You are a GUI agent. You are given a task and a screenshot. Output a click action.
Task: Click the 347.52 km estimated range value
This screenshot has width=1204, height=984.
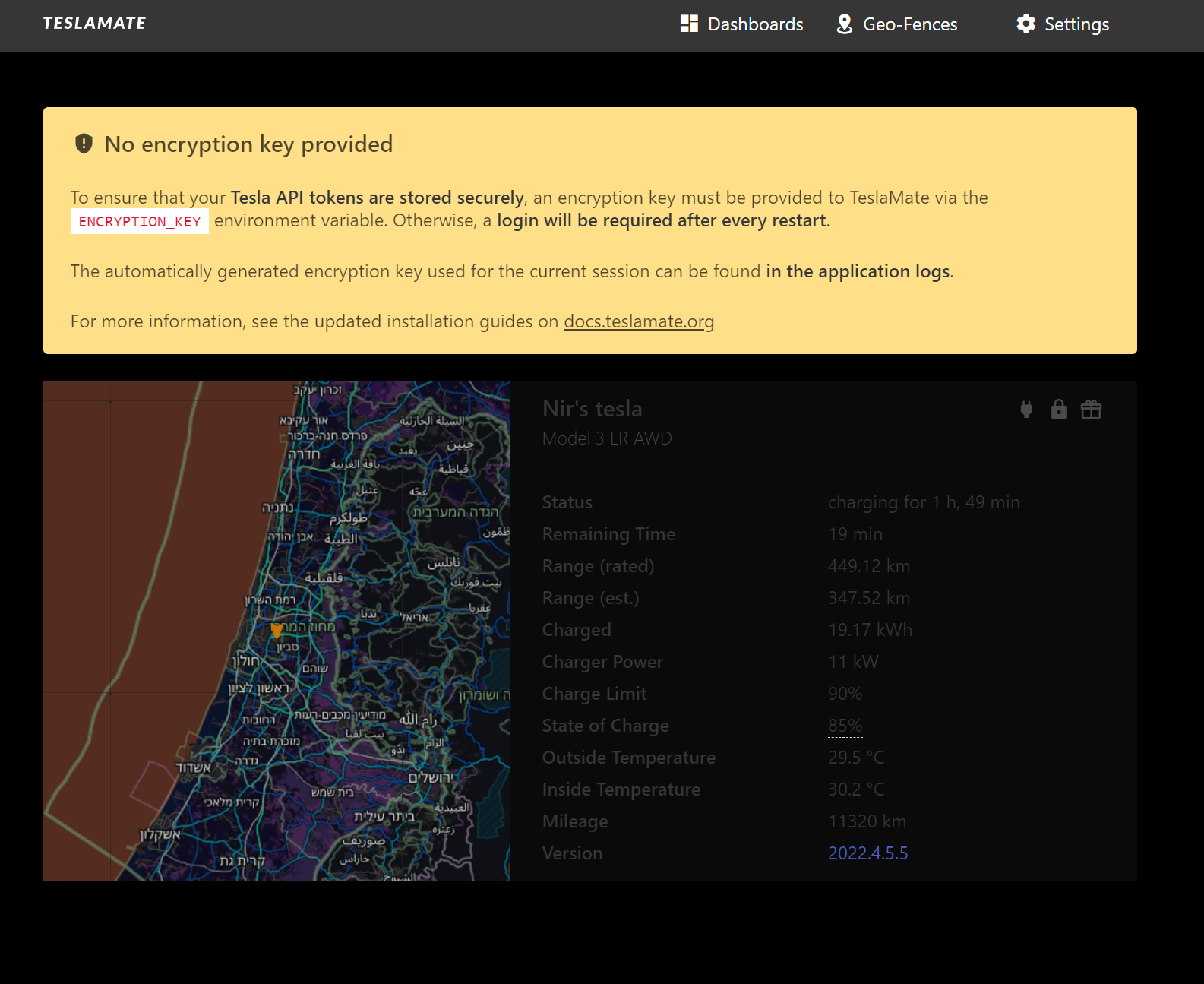coord(869,598)
